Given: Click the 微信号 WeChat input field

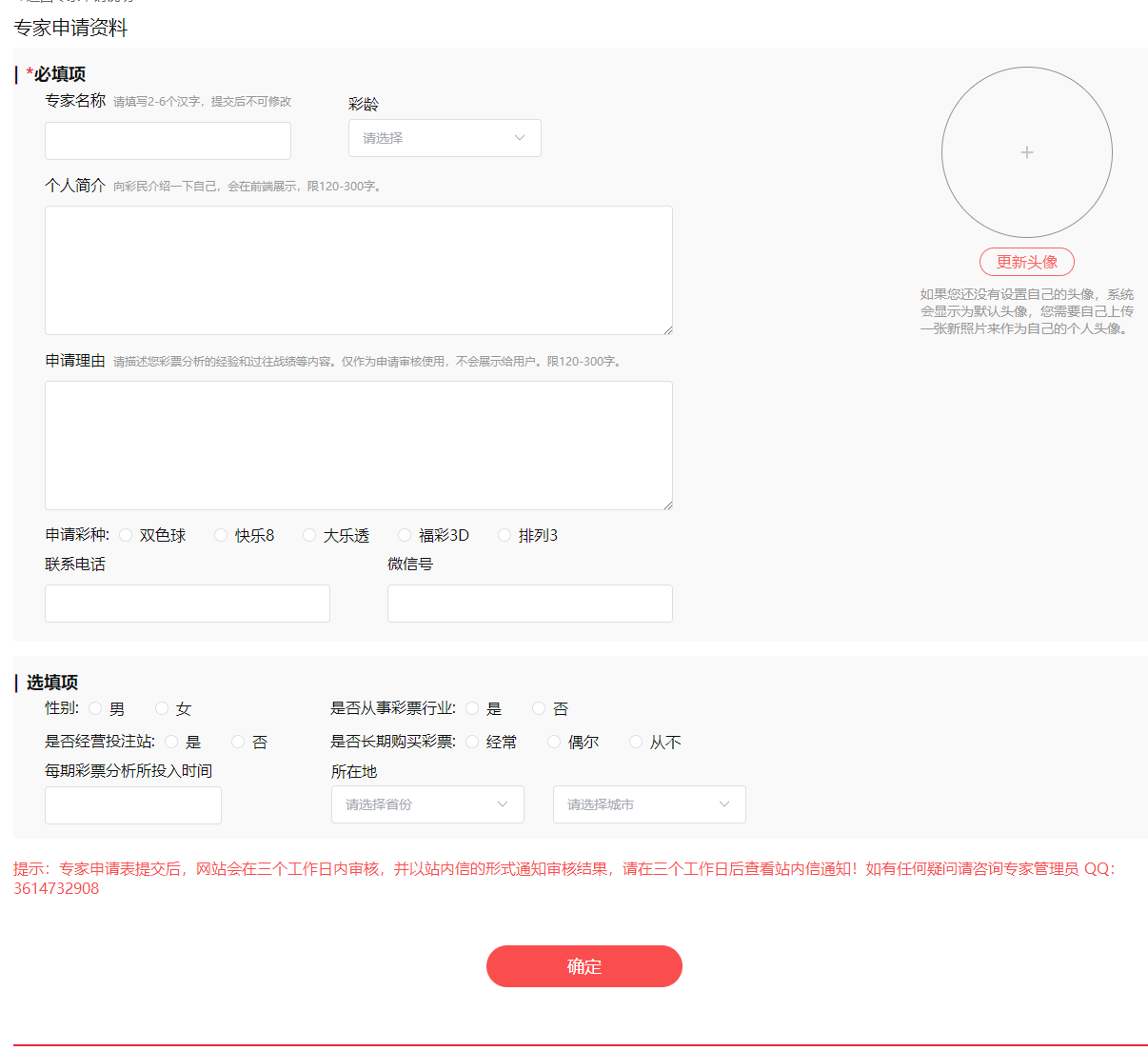Looking at the screenshot, I should click(529, 603).
